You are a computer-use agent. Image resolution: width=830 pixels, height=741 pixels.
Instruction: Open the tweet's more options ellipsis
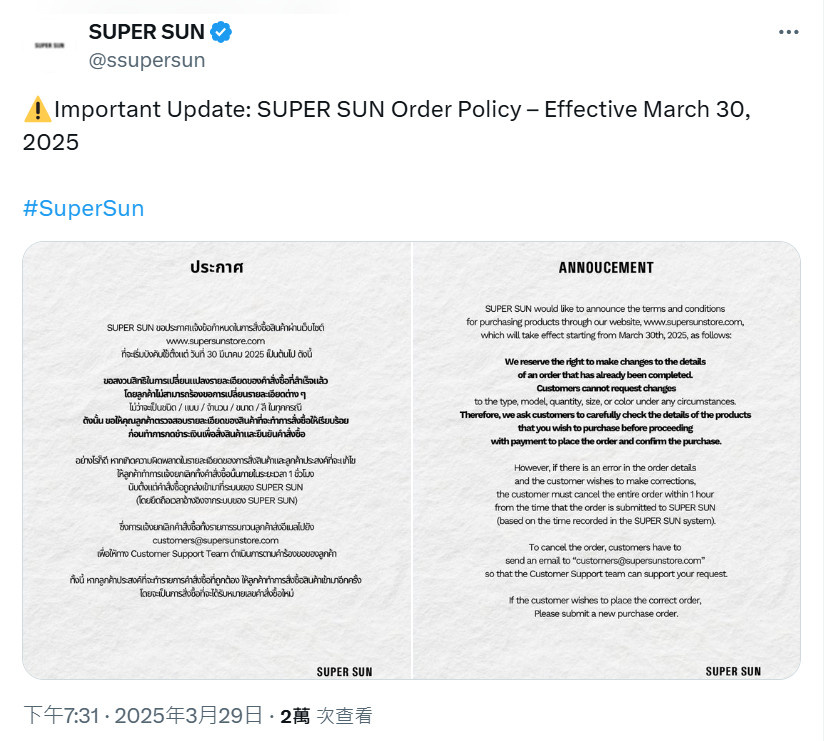pyautogui.click(x=788, y=32)
